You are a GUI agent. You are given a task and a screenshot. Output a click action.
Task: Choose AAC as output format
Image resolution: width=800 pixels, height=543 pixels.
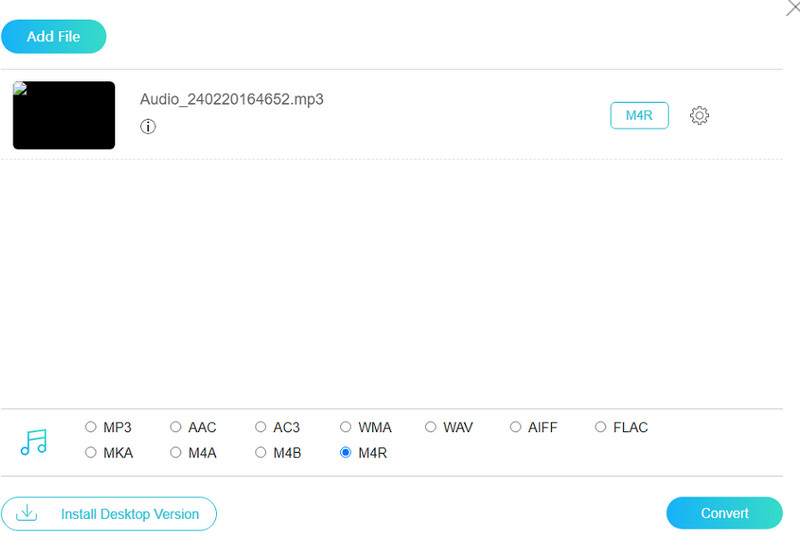(176, 427)
